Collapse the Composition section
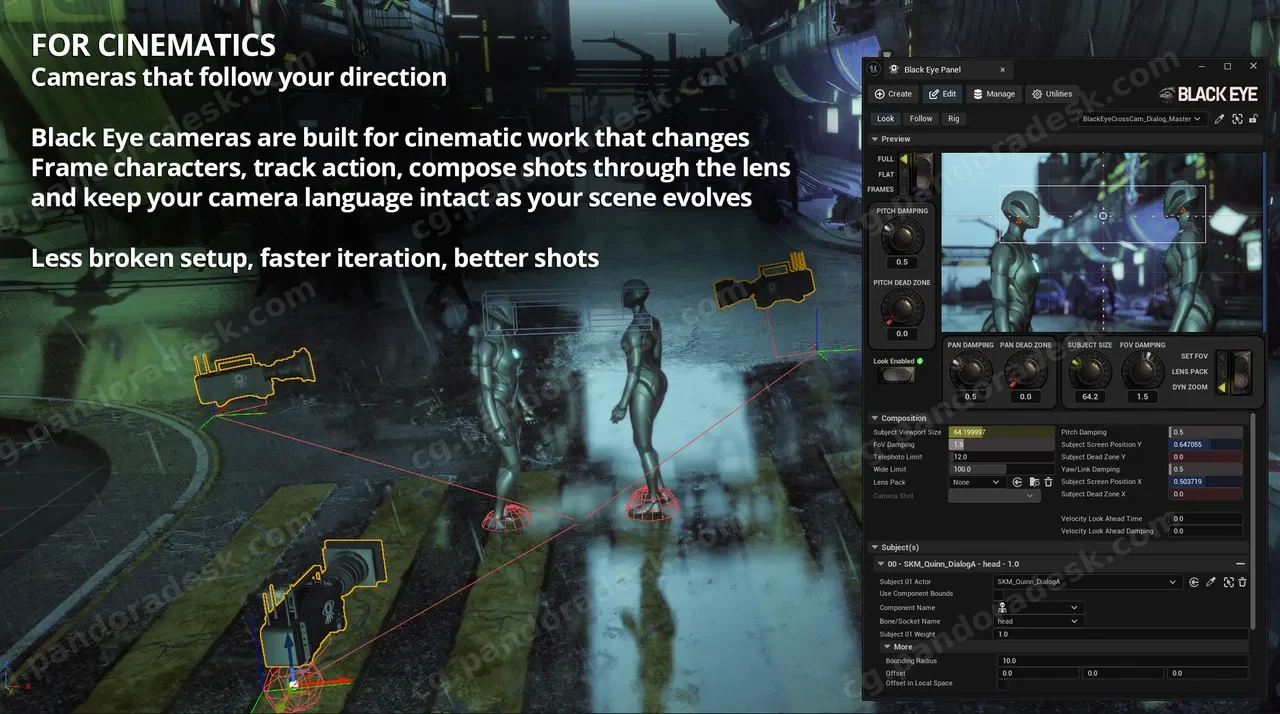The height and width of the screenshot is (714, 1280). click(x=875, y=418)
